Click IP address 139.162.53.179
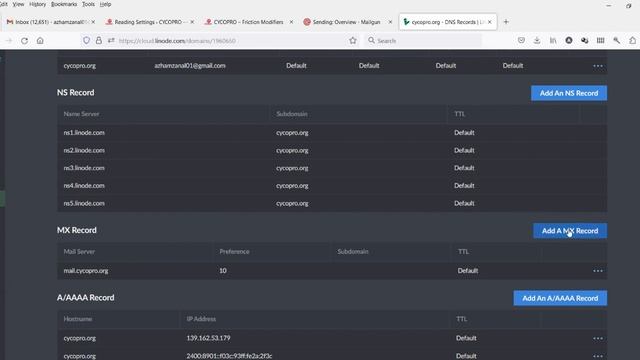Image resolution: width=640 pixels, height=360 pixels. click(208, 338)
